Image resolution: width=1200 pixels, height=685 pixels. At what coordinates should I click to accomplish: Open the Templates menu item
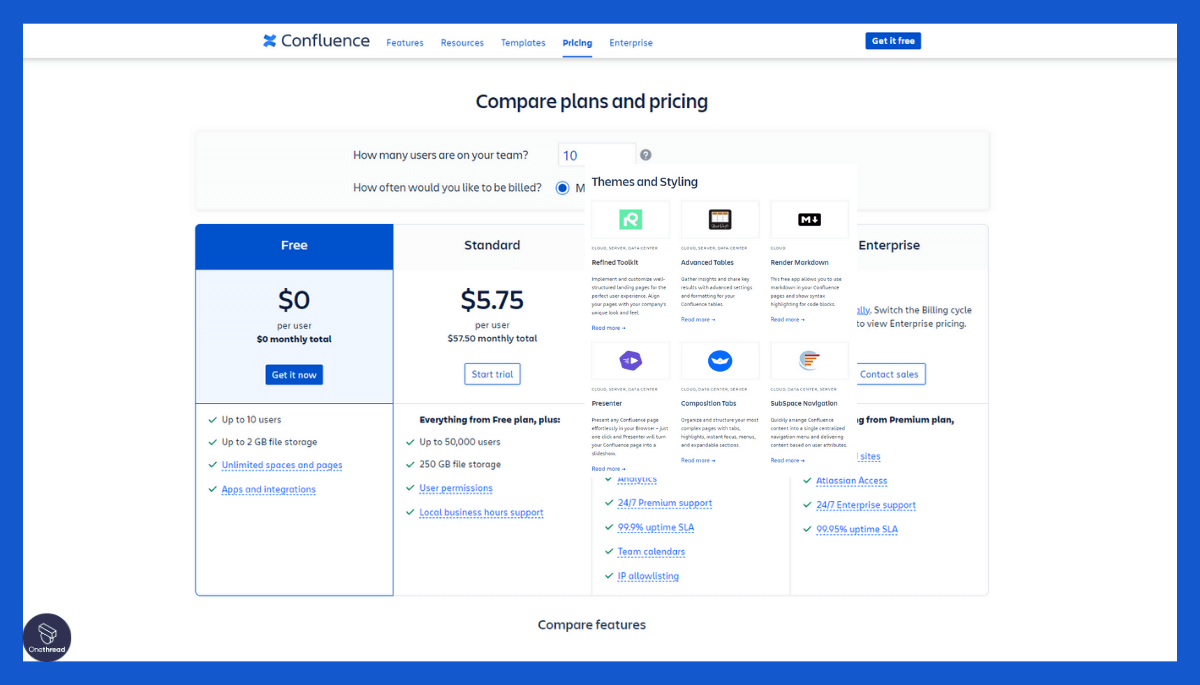(523, 43)
